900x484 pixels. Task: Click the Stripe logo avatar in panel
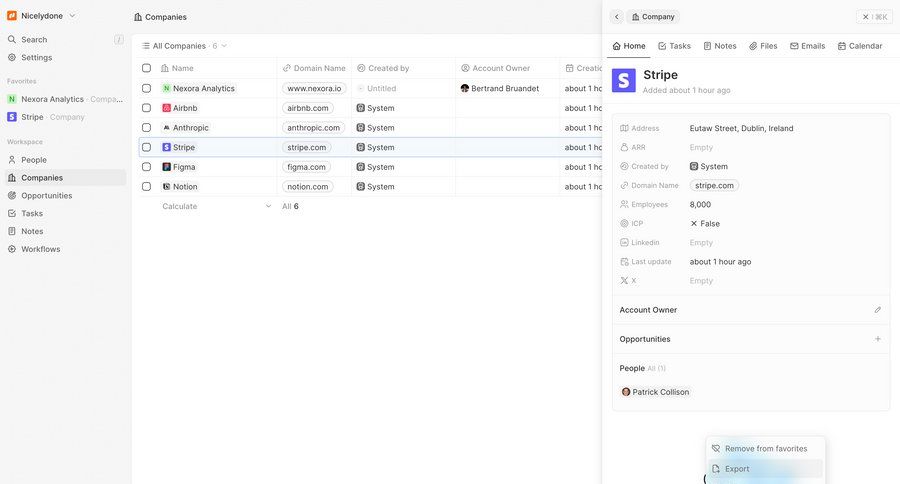623,80
